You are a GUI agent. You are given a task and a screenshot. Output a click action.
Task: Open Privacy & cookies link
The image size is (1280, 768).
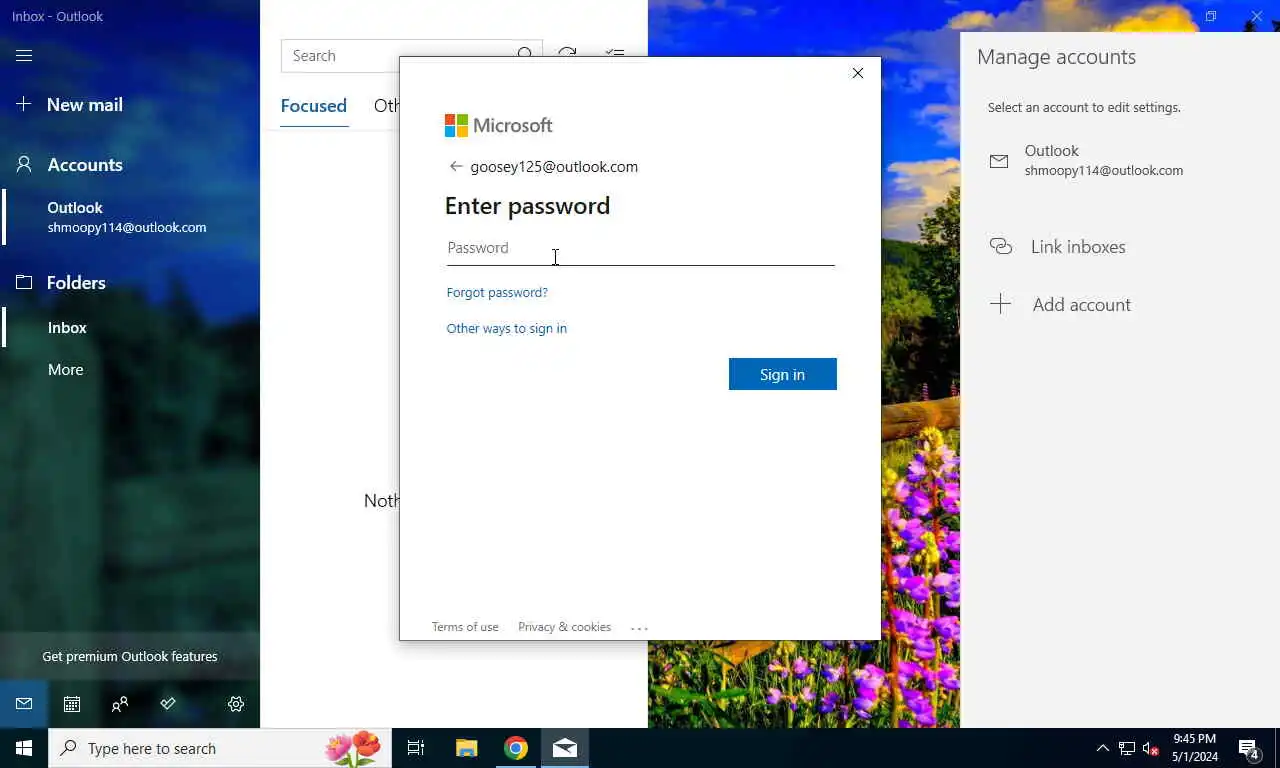[x=564, y=627]
